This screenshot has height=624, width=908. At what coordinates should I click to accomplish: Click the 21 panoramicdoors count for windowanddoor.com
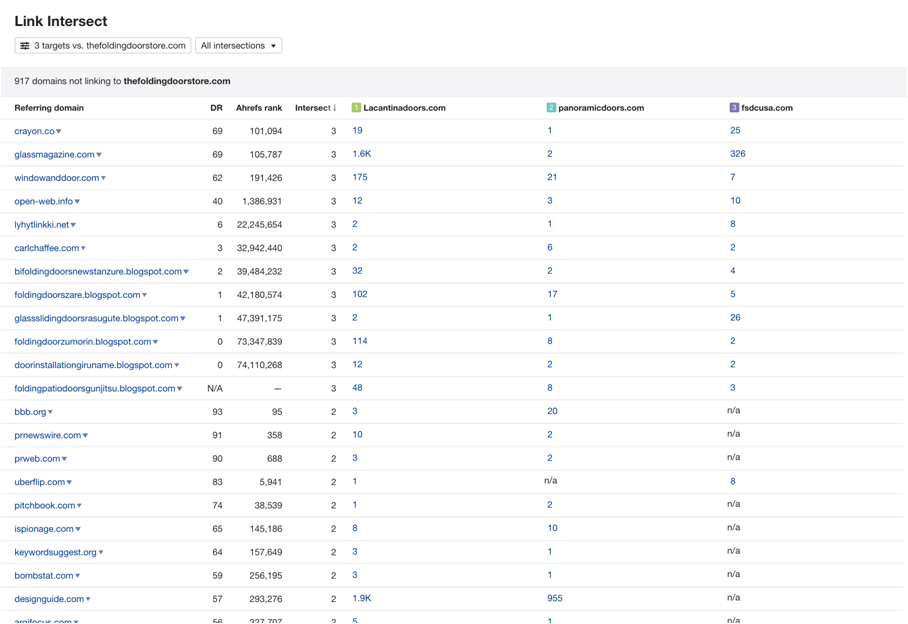(552, 177)
